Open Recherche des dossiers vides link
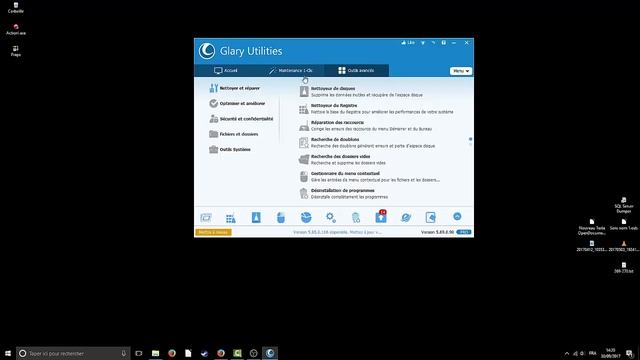Viewport: 640px width, 360px height. (x=340, y=157)
